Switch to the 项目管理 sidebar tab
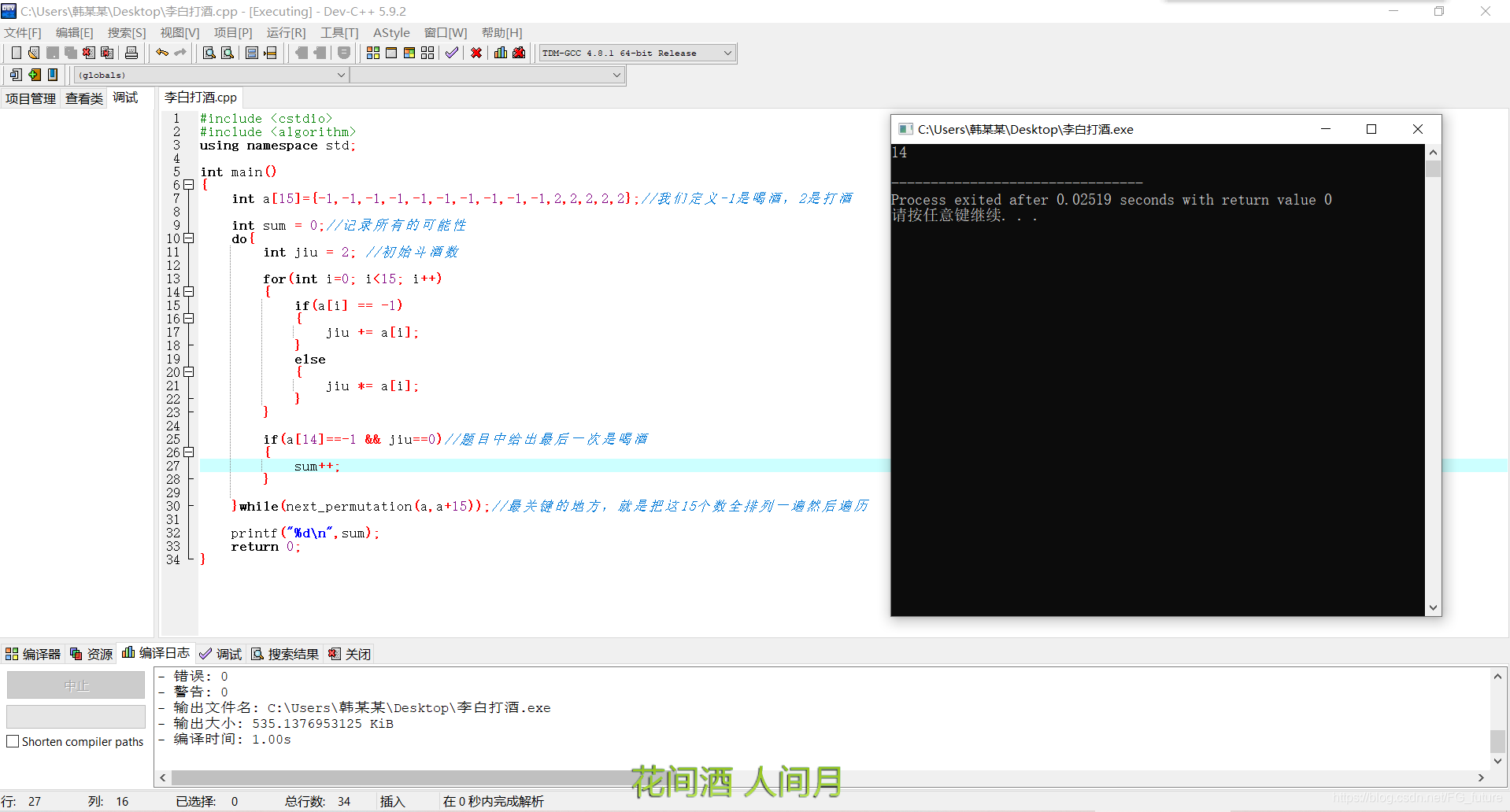The width and height of the screenshot is (1510, 812). tap(31, 98)
